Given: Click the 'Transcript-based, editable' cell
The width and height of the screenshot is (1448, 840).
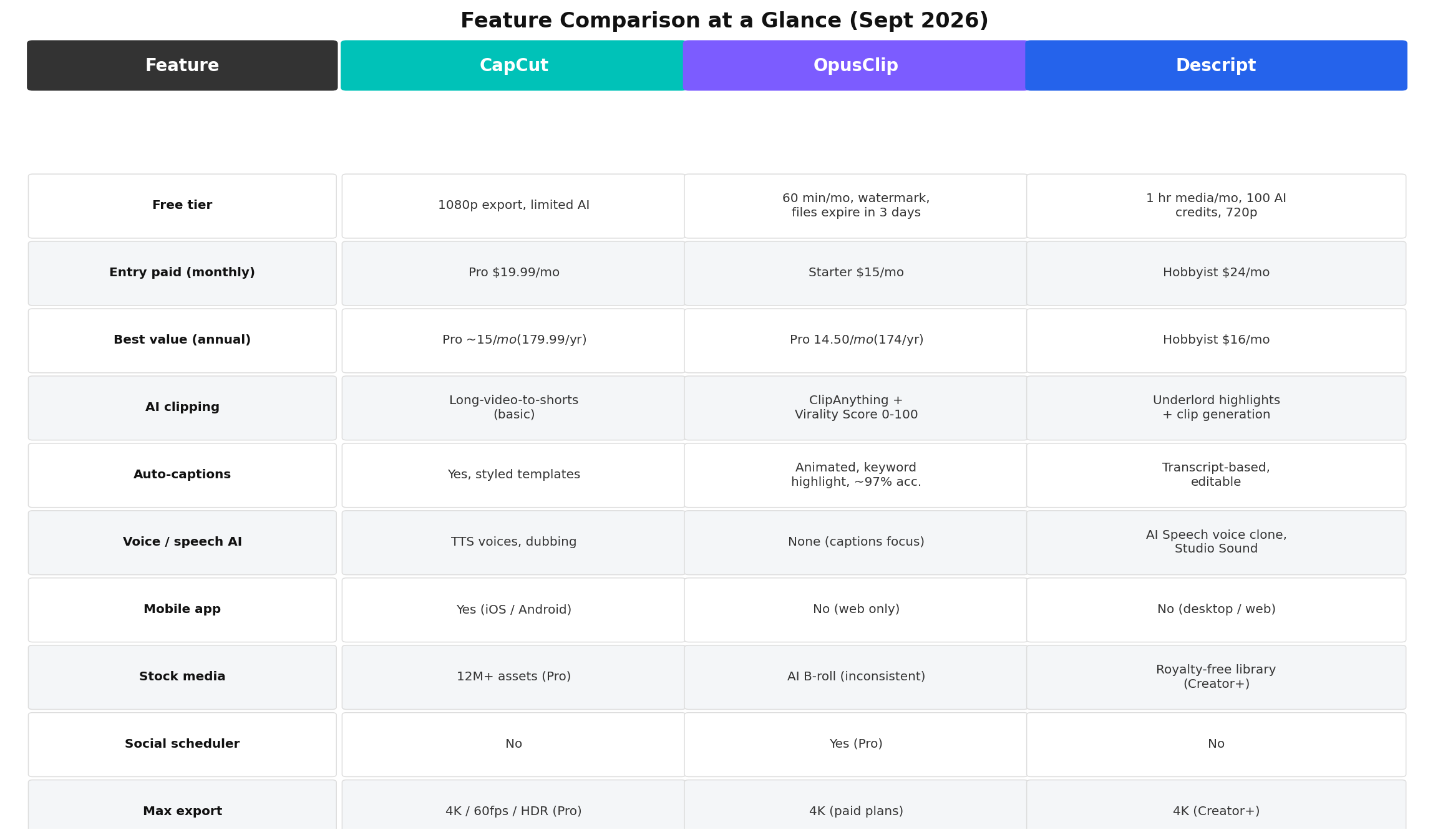Looking at the screenshot, I should [1216, 475].
